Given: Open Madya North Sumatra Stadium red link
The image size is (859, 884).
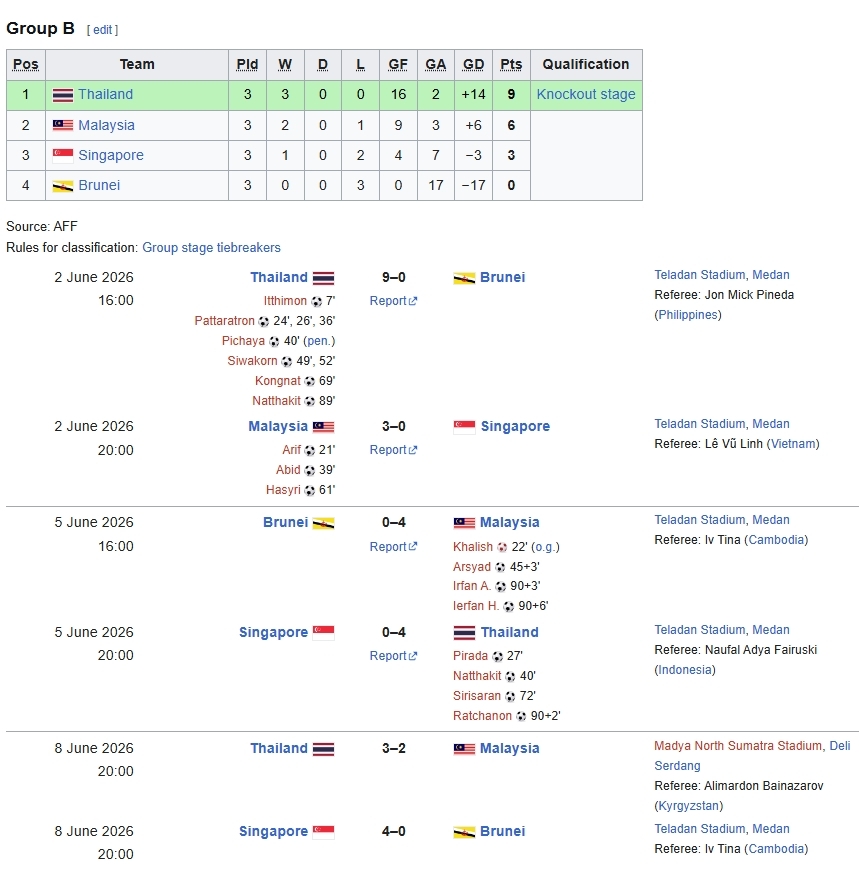Looking at the screenshot, I should pos(738,746).
